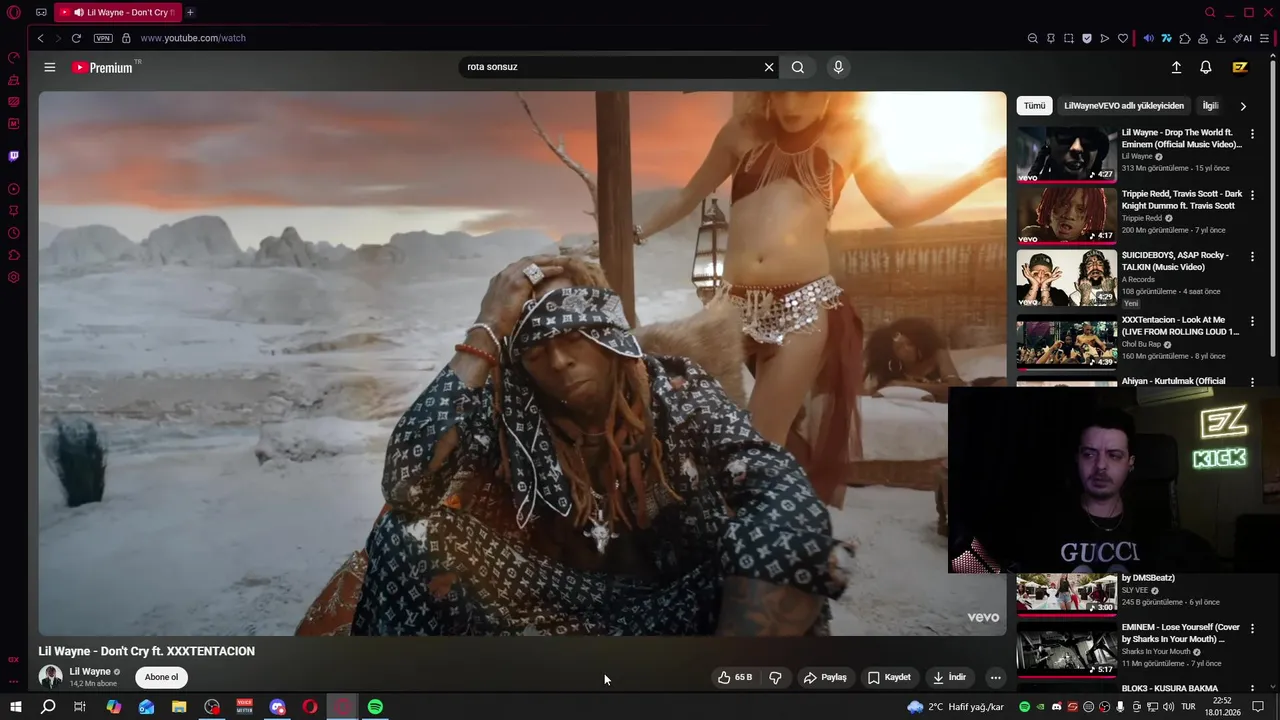Screen dimensions: 1280x720
Task: Open 'Dark Knight Dummo' video title
Action: [x=1182, y=200]
